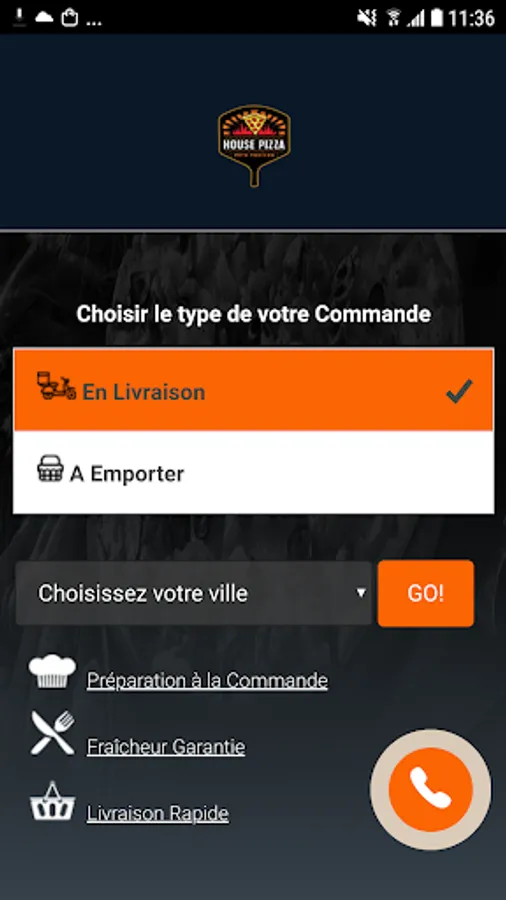Image resolution: width=506 pixels, height=900 pixels.
Task: Tap the Choisir le type de votre Commande heading
Action: click(254, 315)
